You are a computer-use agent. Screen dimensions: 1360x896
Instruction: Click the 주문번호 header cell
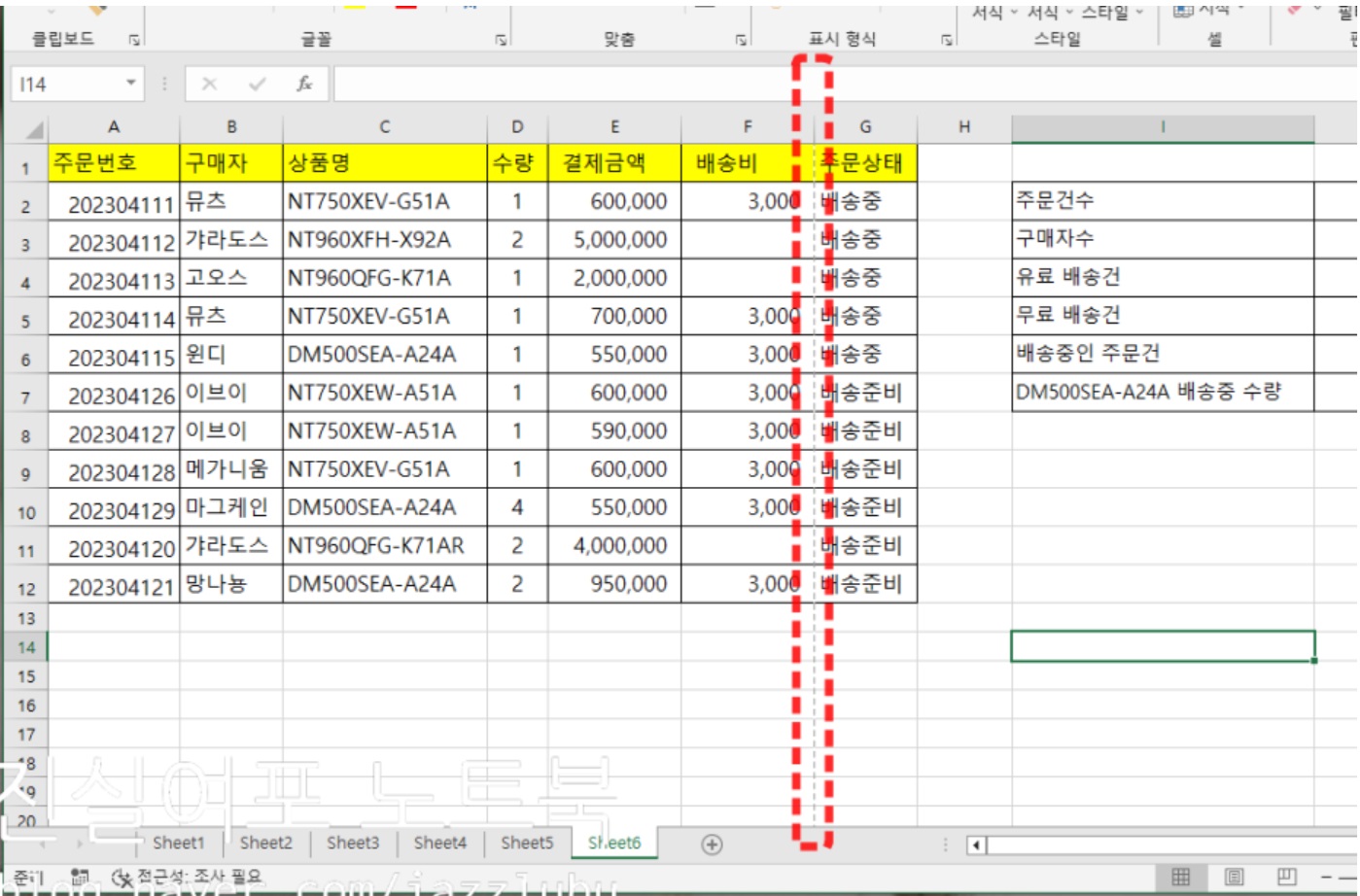(x=114, y=162)
